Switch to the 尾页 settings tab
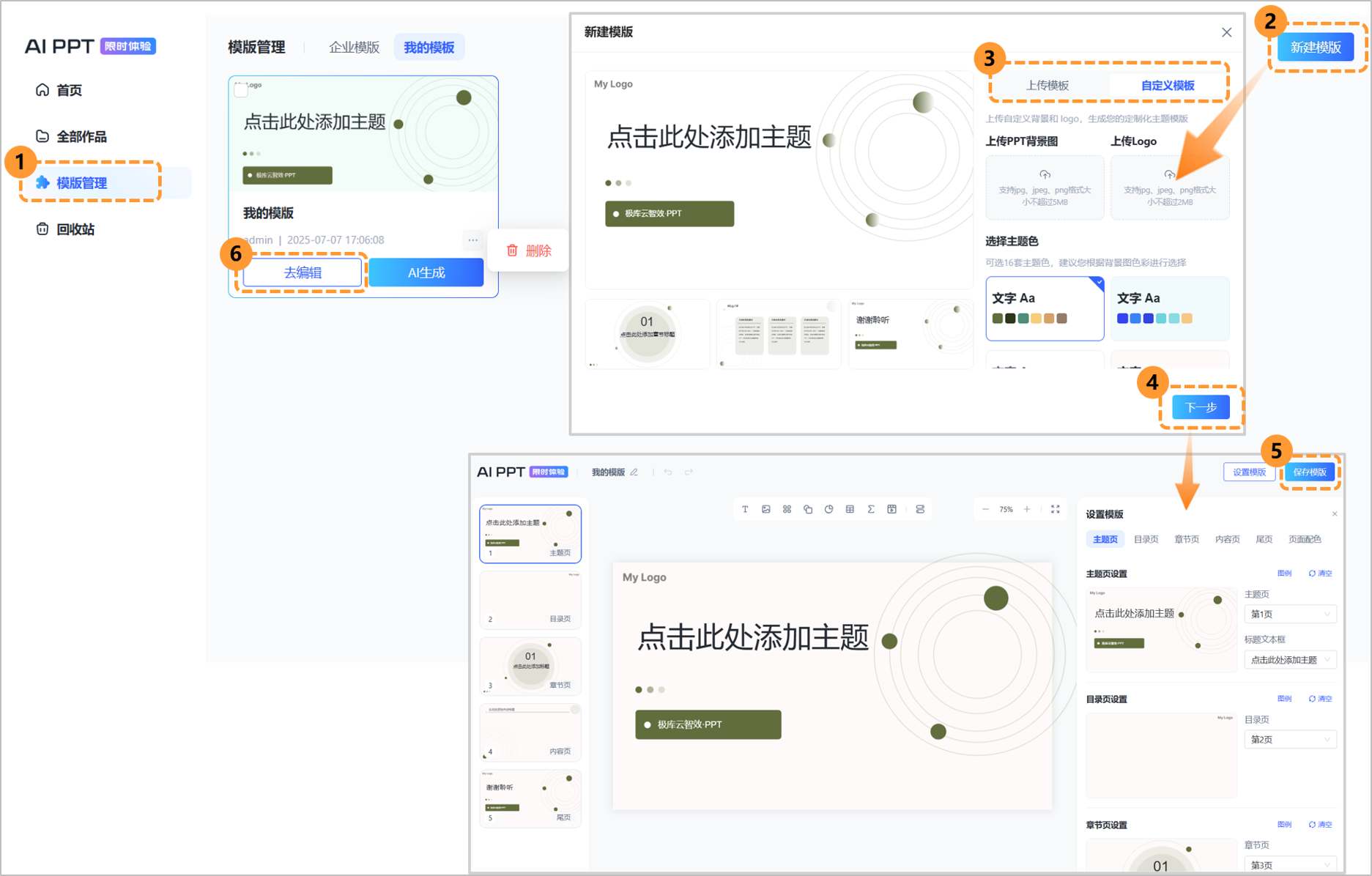 click(x=1264, y=538)
